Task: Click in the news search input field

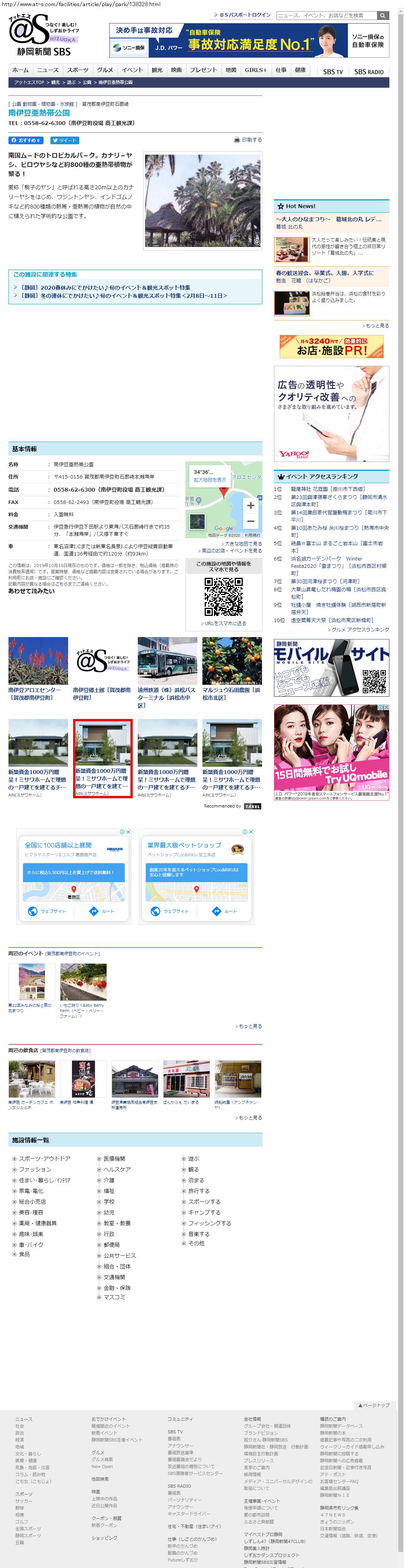Action: pos(326,15)
